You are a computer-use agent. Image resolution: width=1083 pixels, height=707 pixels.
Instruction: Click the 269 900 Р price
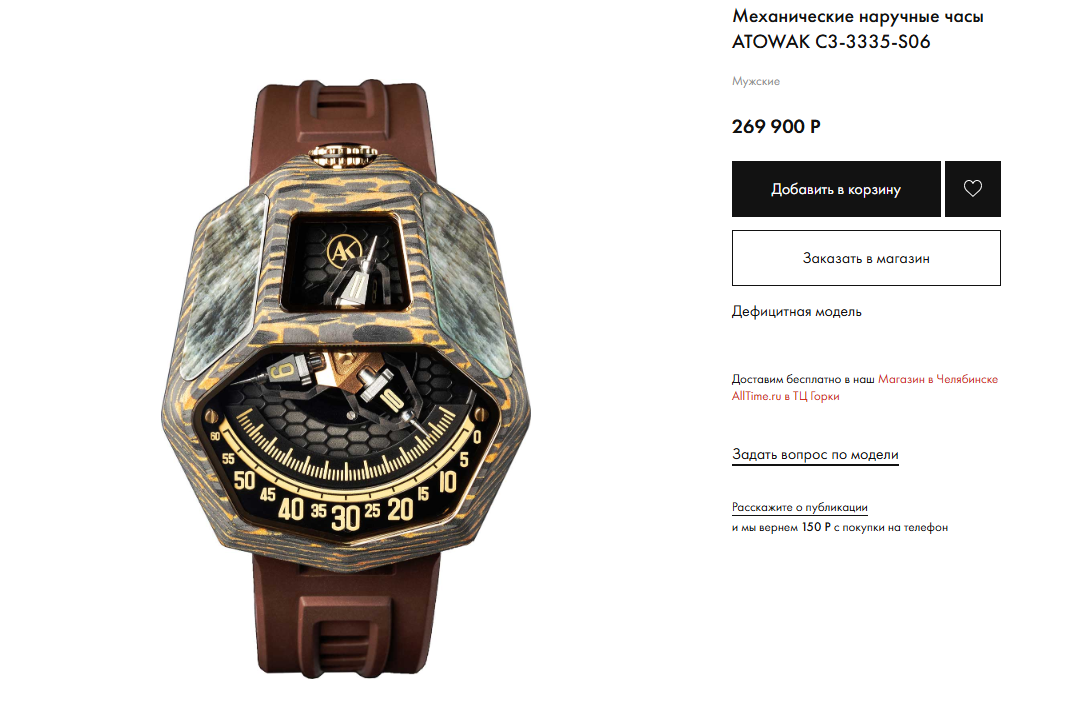[x=776, y=127]
